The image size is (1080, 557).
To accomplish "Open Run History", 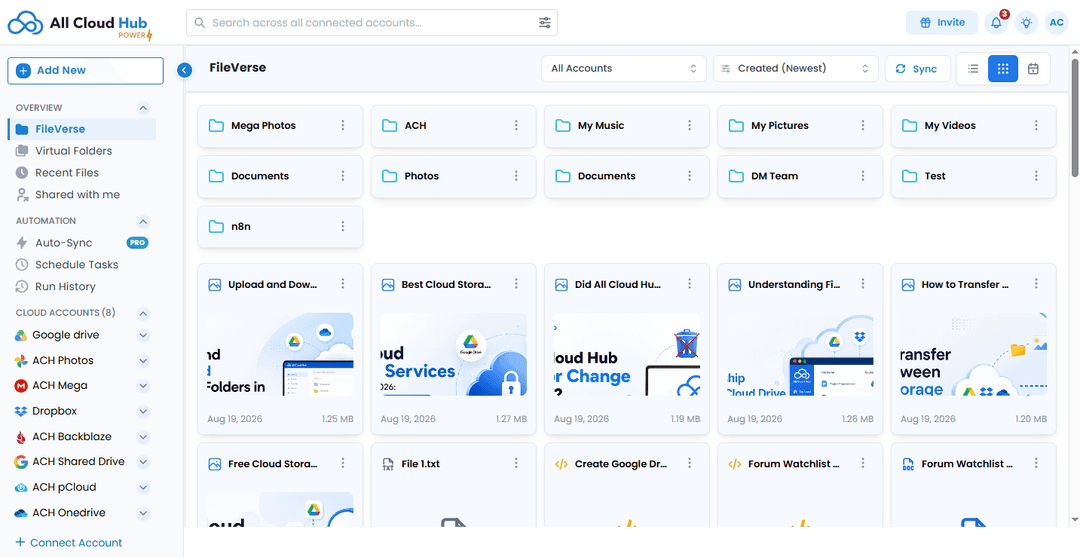I will point(65,286).
